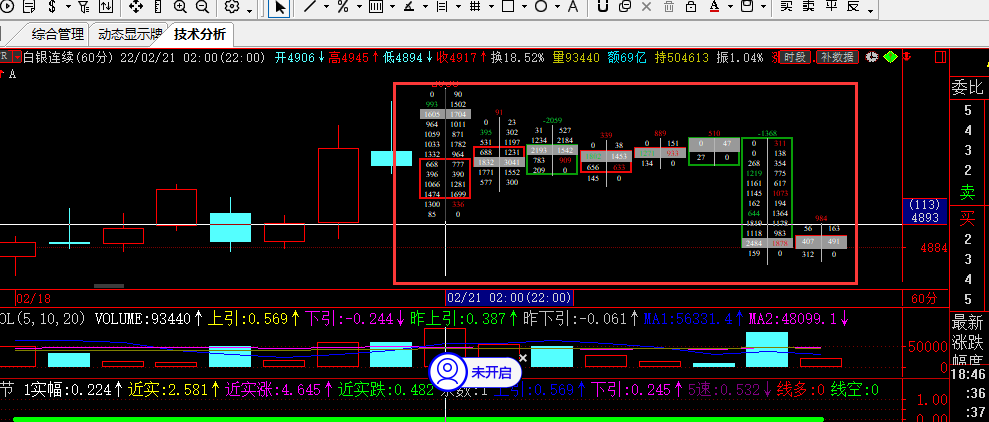
Task: Click the 未开启 assistant badge
Action: (x=475, y=372)
